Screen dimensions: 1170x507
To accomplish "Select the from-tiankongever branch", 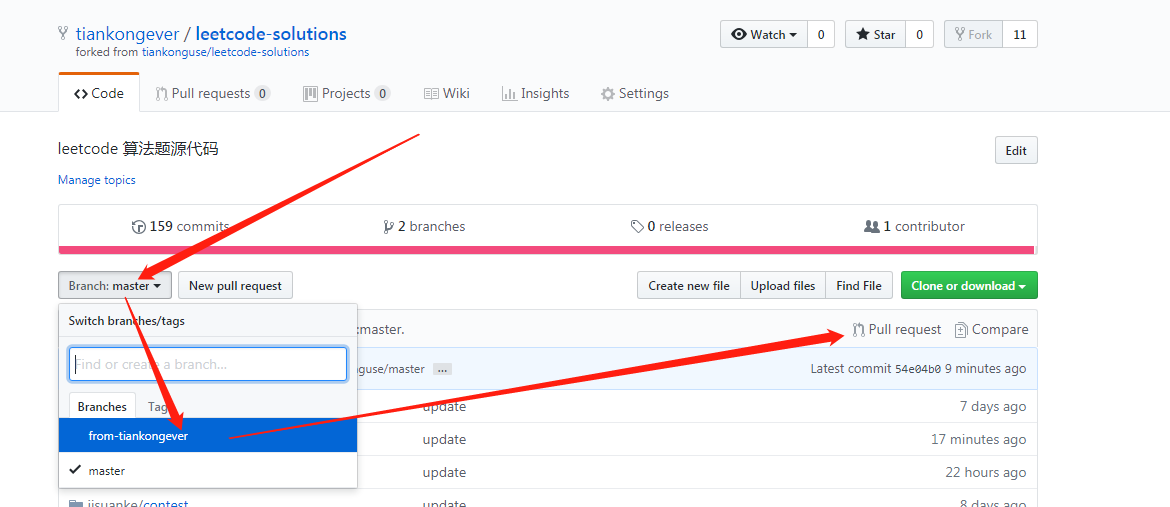I will [208, 435].
